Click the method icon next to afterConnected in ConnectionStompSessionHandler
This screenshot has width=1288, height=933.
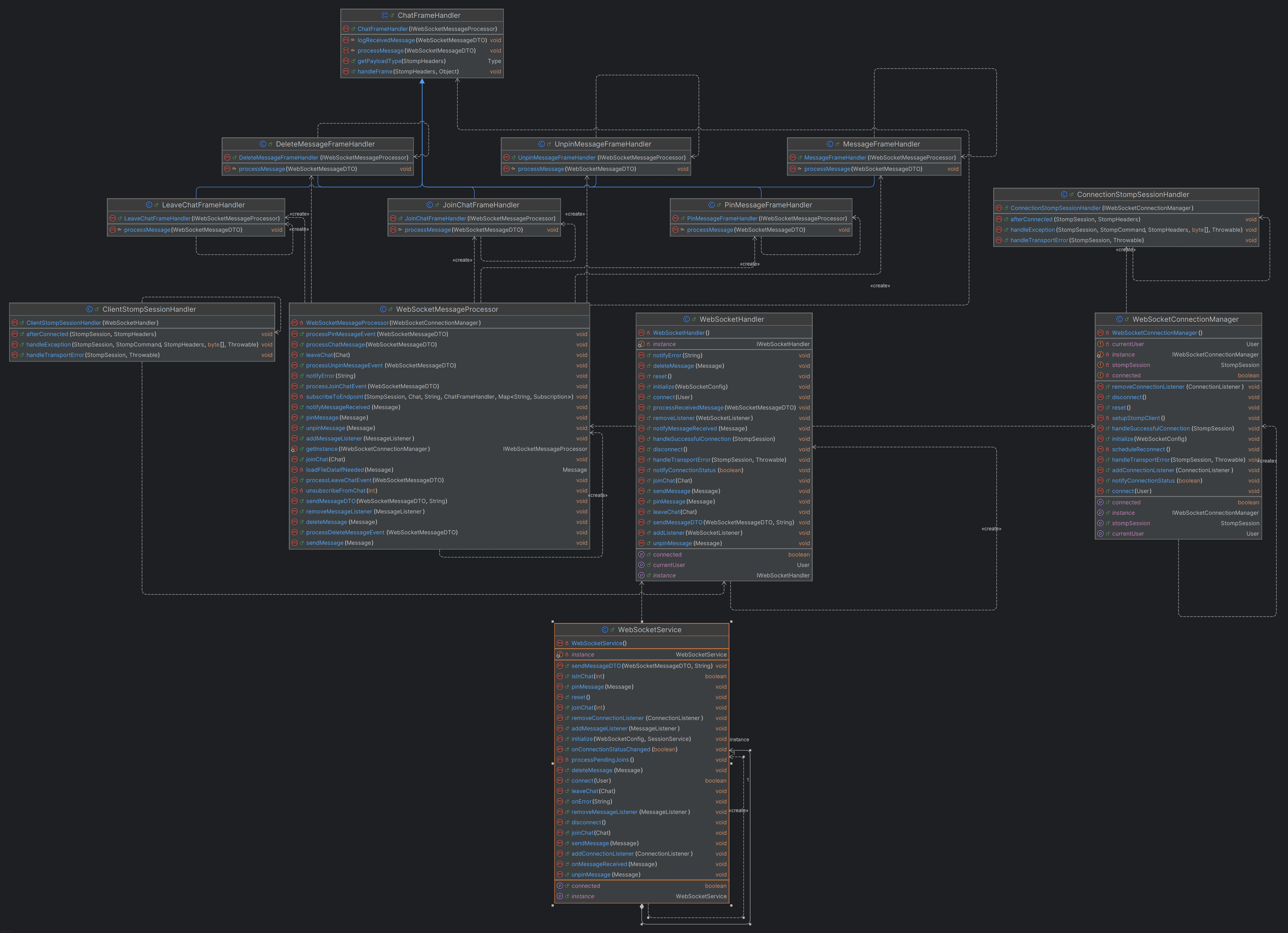point(999,219)
